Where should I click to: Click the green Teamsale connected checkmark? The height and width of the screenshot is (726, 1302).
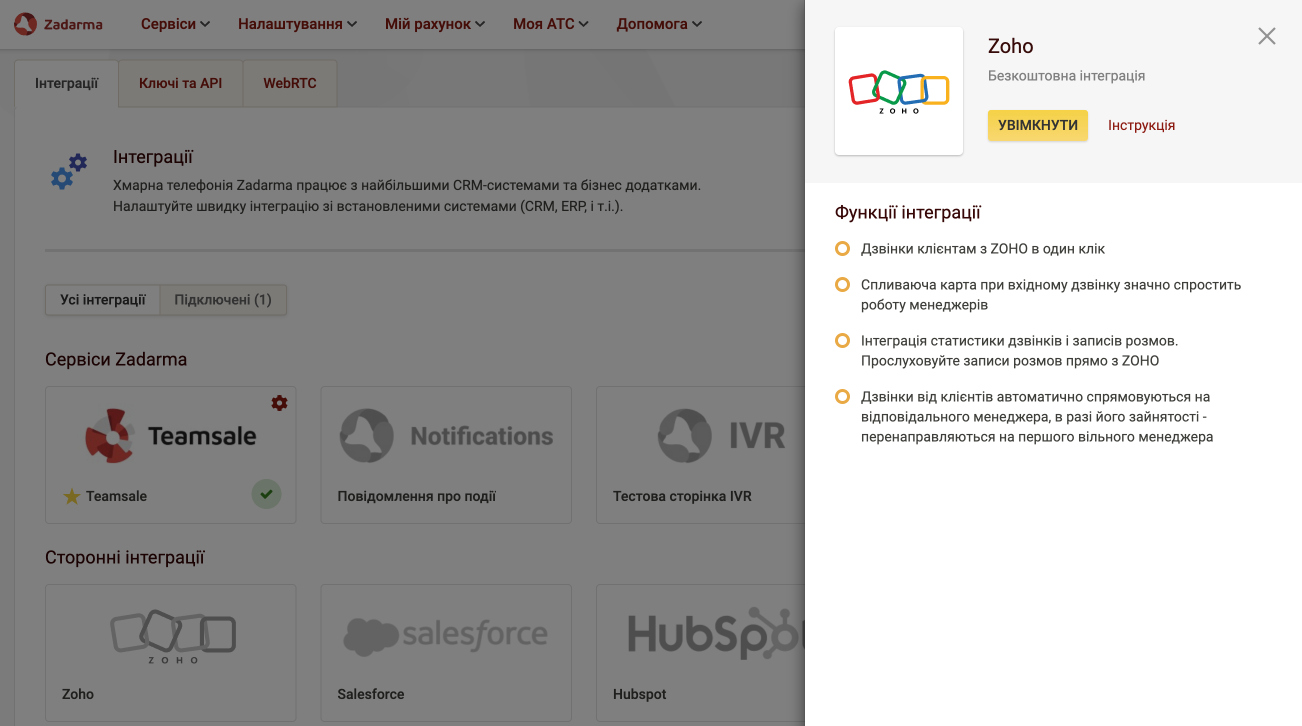point(266,494)
